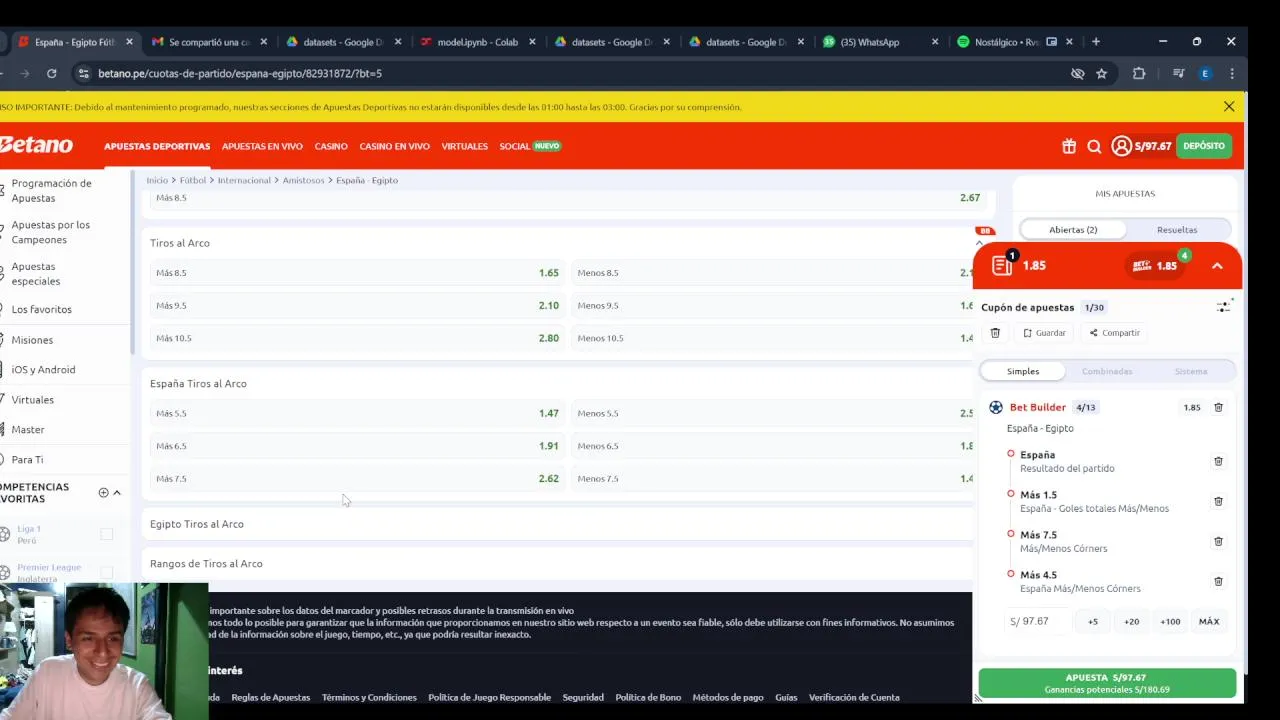Select España Más 6.5 tiros odds 1.91
1280x720 pixels.
pos(358,446)
